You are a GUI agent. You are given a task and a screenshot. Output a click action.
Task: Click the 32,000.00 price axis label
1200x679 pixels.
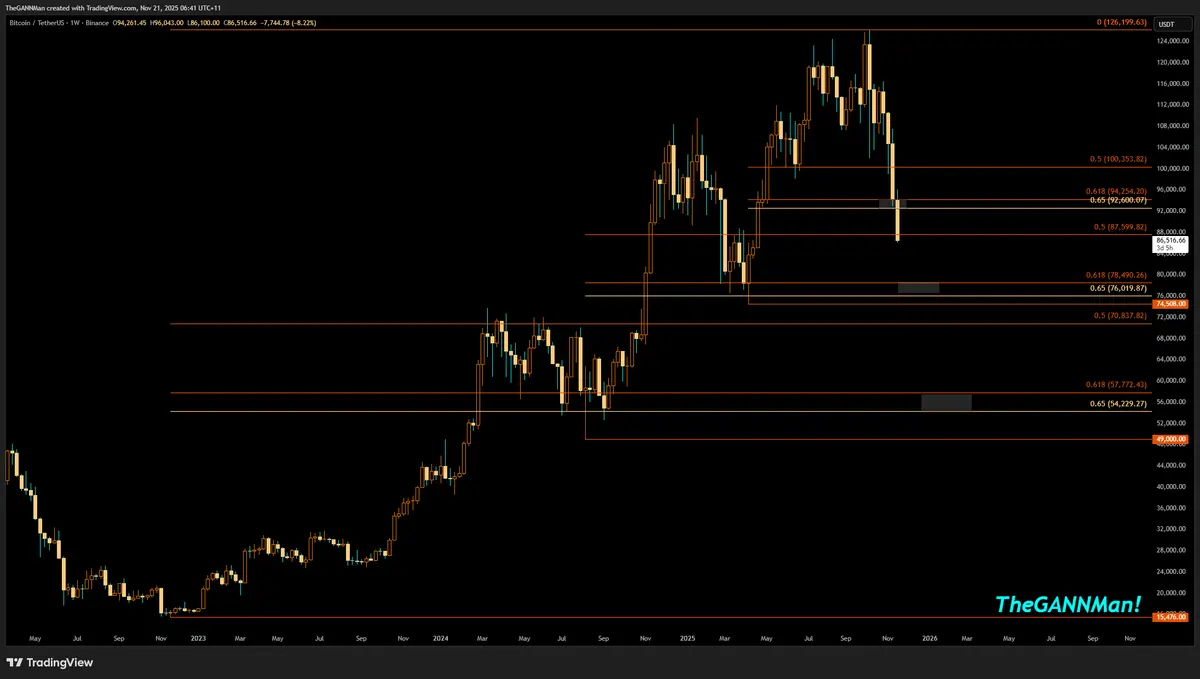[1171, 529]
